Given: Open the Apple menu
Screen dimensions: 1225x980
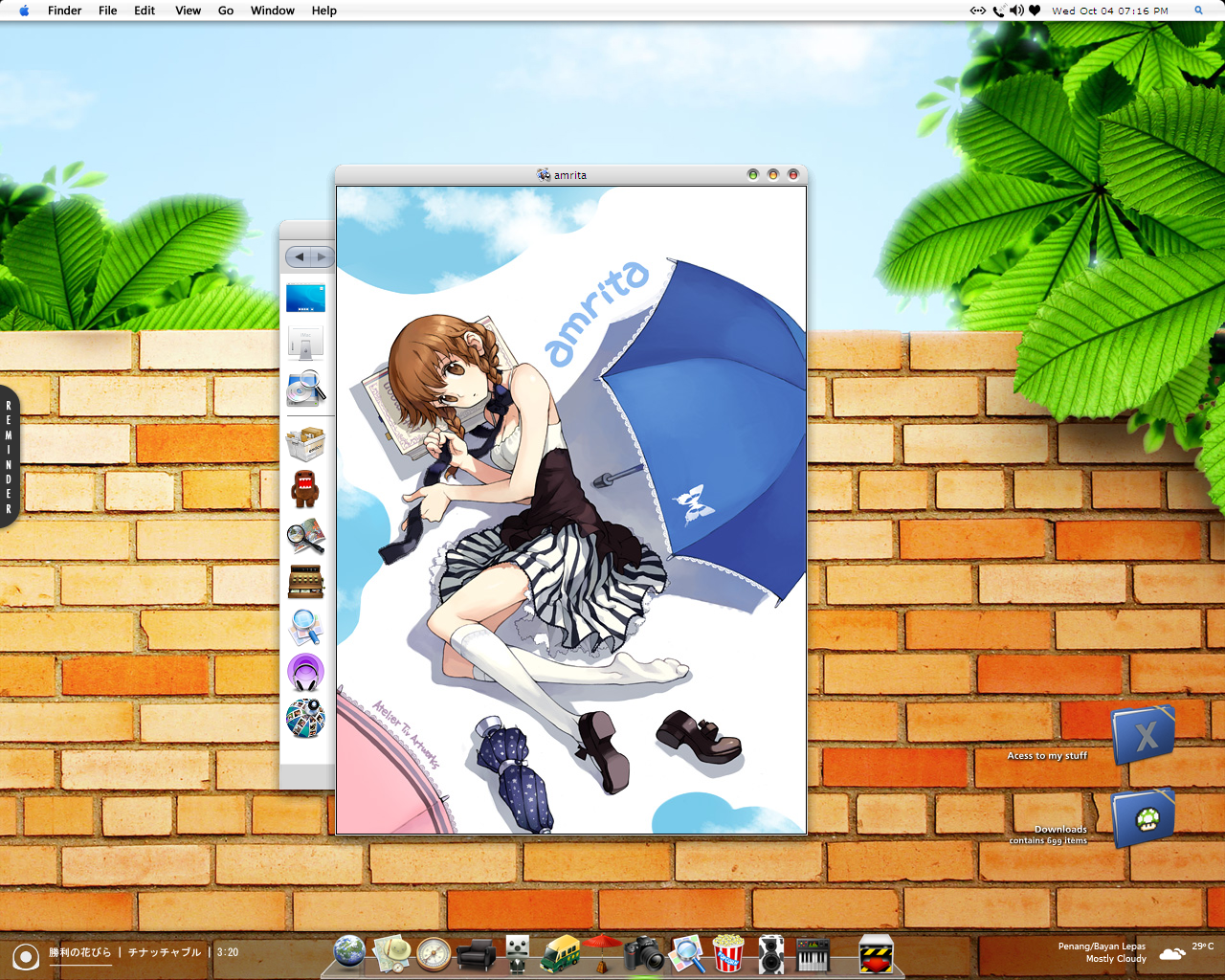Looking at the screenshot, I should pos(24,11).
